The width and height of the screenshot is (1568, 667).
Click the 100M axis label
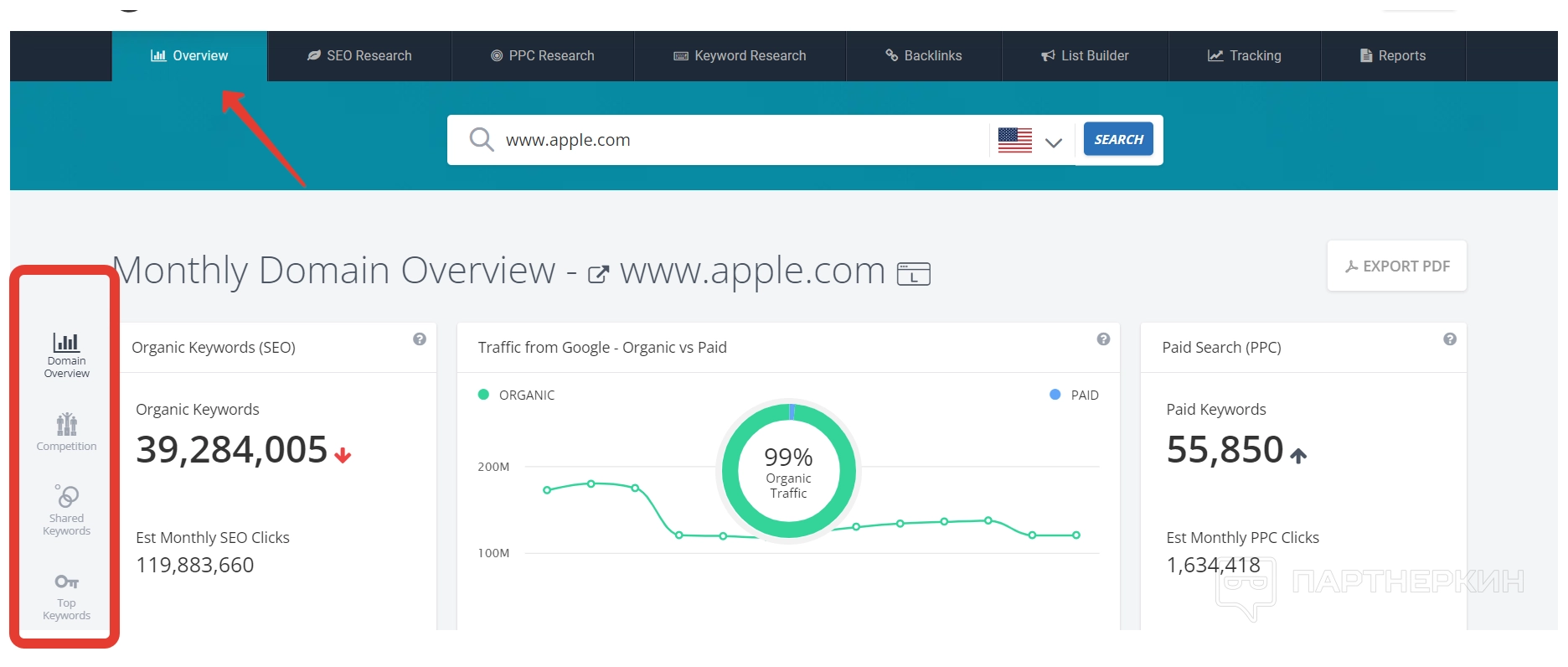[x=493, y=553]
